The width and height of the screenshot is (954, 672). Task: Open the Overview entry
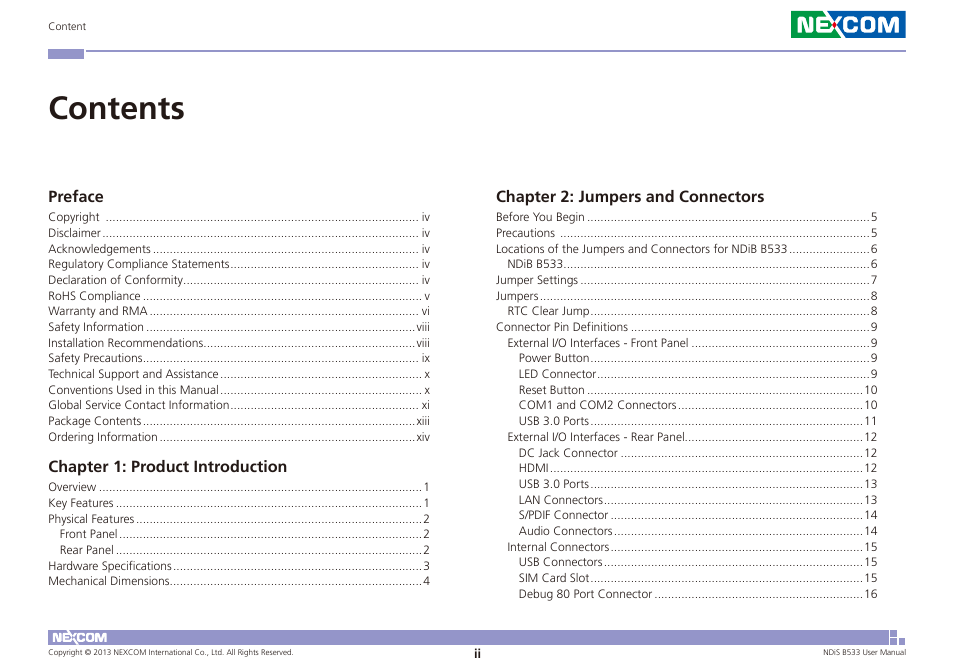pyautogui.click(x=239, y=487)
